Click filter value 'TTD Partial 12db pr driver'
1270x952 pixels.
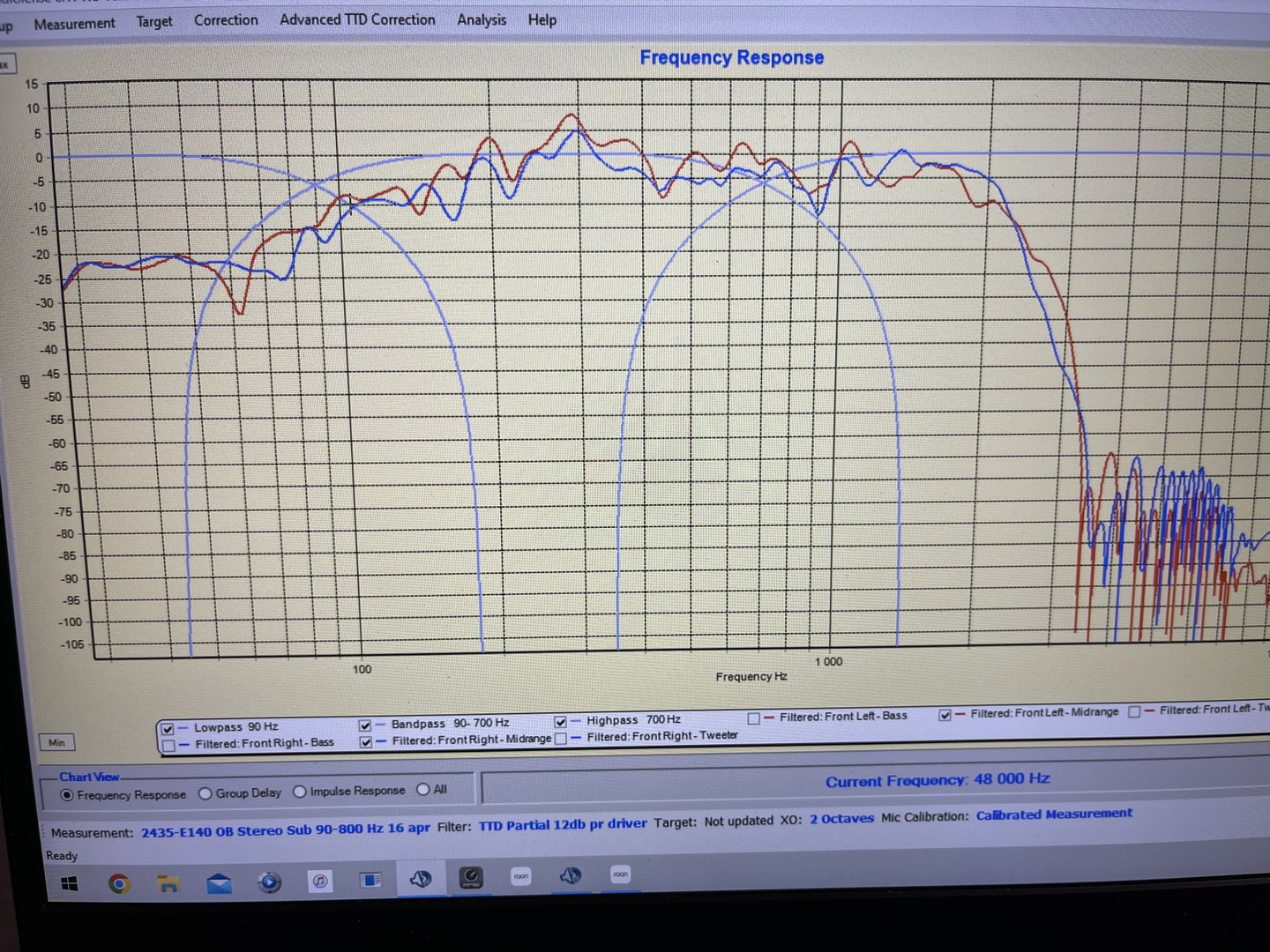[x=563, y=825]
